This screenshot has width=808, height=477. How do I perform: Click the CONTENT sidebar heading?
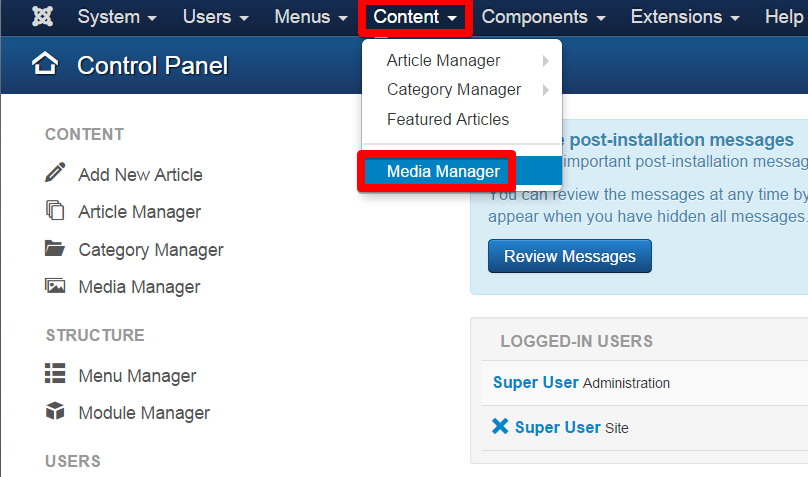coord(85,134)
